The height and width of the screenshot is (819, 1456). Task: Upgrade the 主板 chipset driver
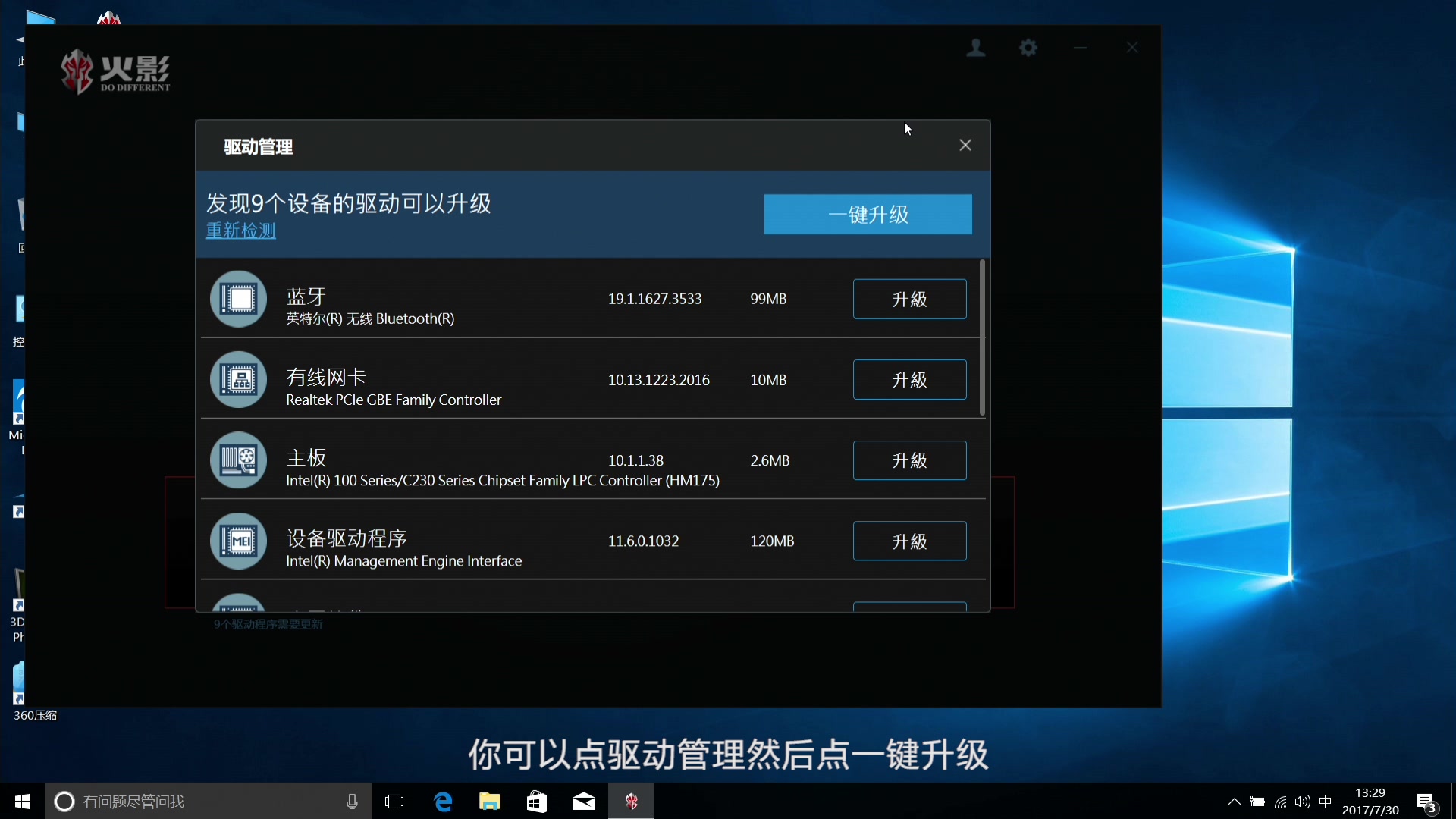(909, 460)
